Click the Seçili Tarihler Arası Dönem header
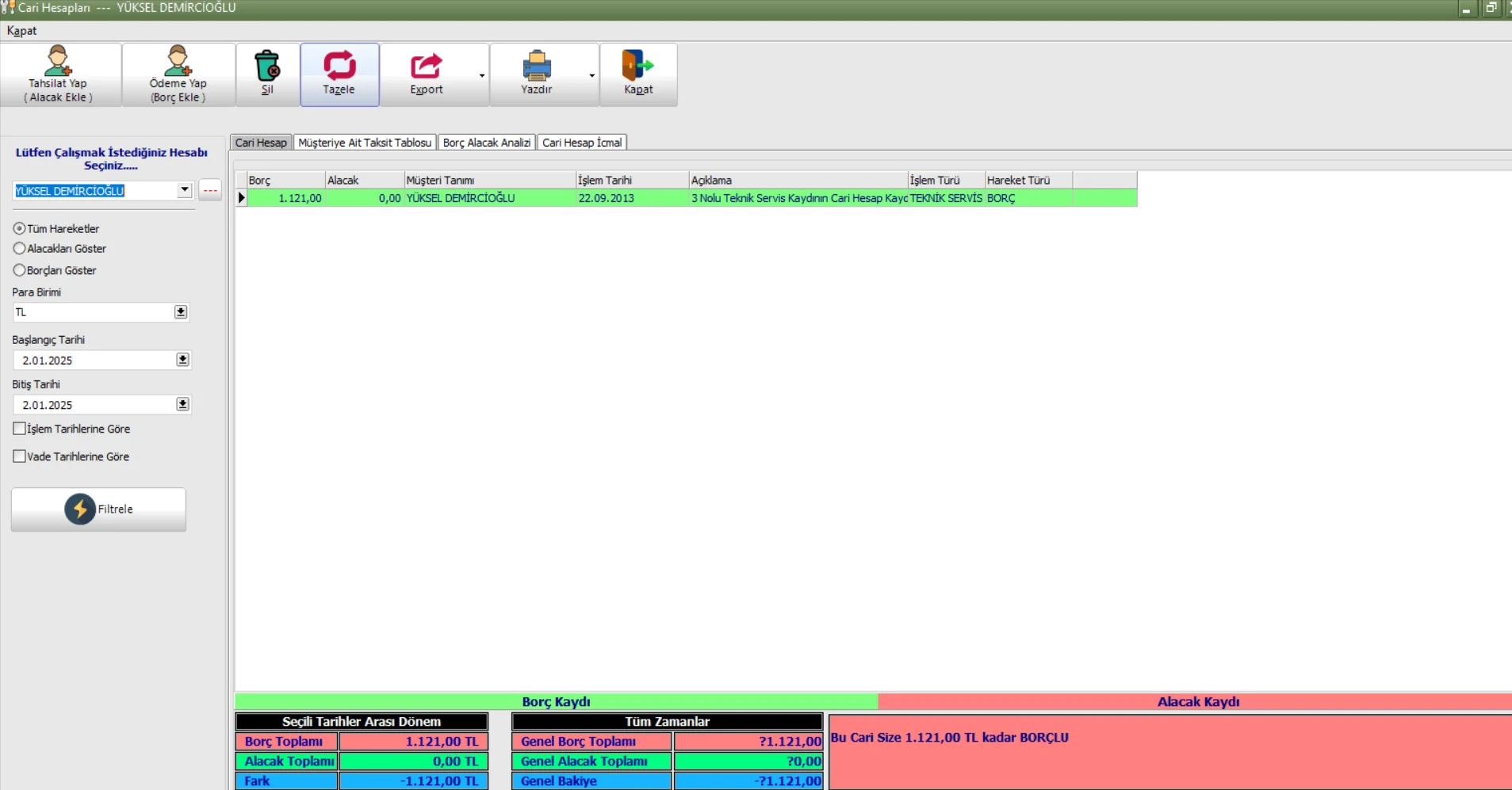The image size is (1512, 790). 362,721
